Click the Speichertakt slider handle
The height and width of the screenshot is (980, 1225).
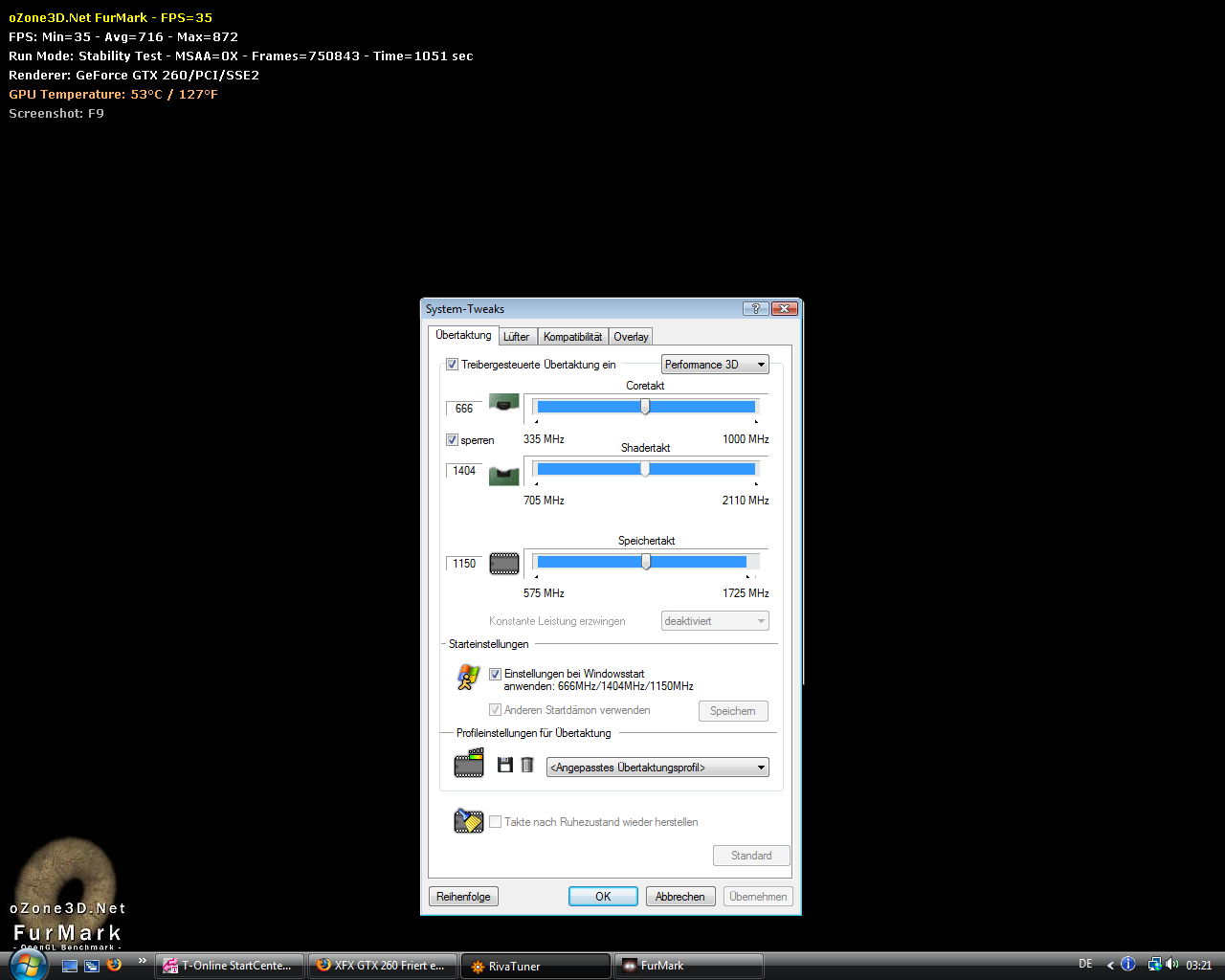(646, 562)
